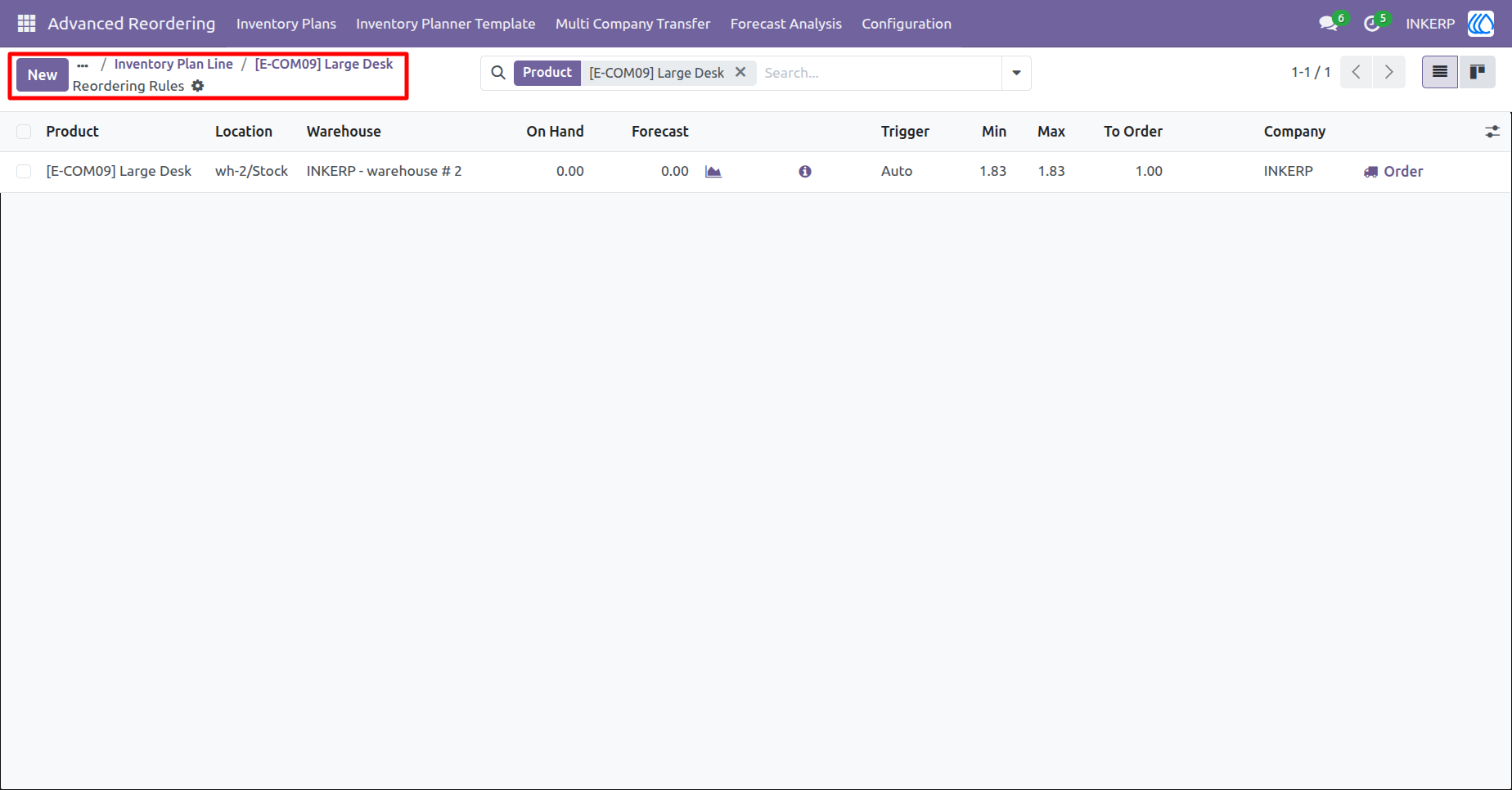
Task: Expand collapsed breadcrumb ellipsis
Action: point(83,65)
